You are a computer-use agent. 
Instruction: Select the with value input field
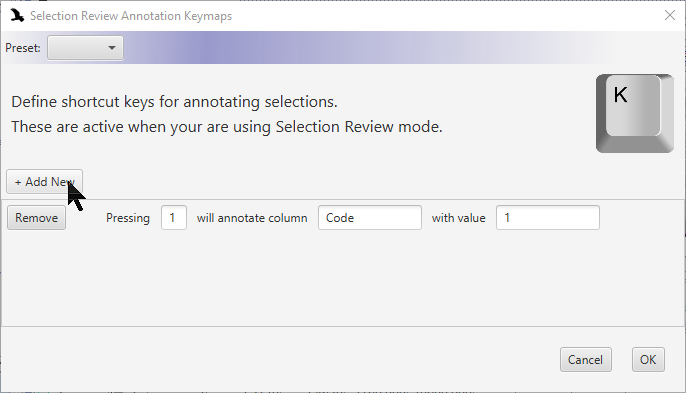pos(548,218)
